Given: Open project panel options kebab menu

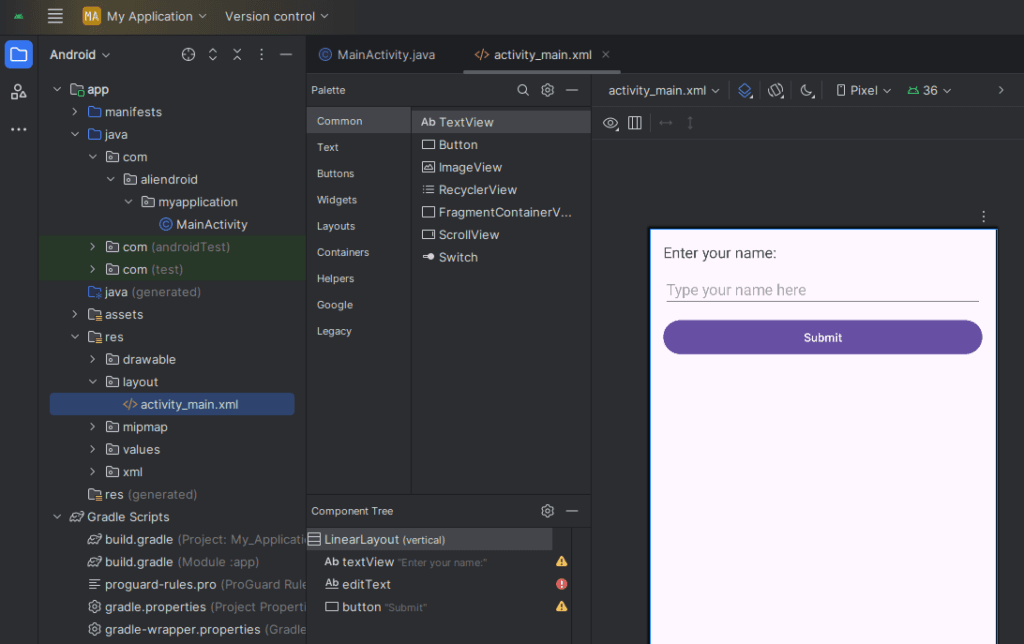Looking at the screenshot, I should tap(261, 55).
